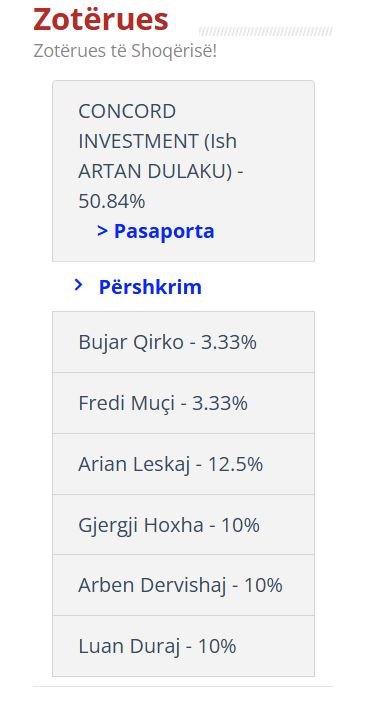
Task: Click the arrow symbol before Pasaporta
Action: [x=102, y=231]
